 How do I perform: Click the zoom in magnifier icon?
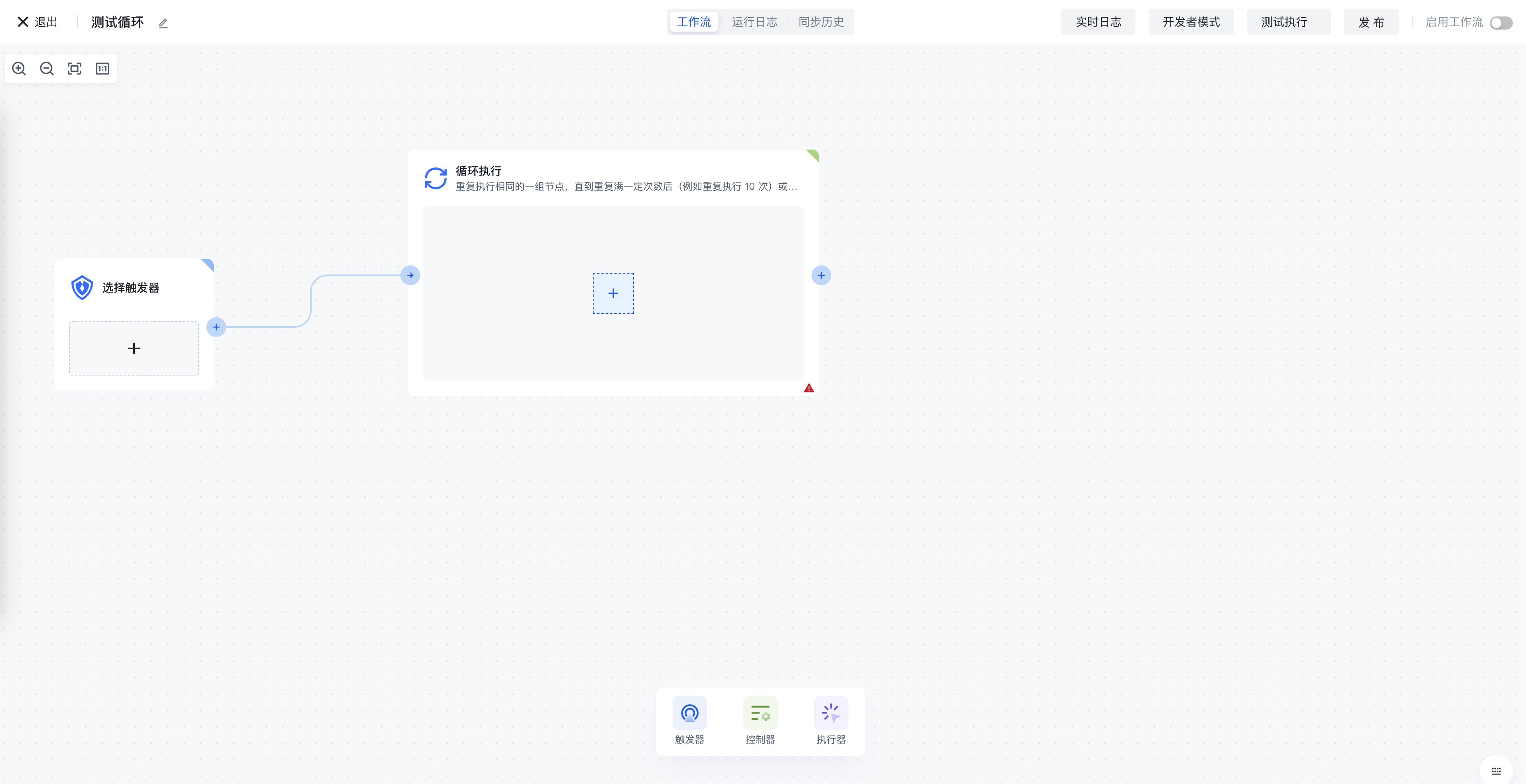(19, 69)
